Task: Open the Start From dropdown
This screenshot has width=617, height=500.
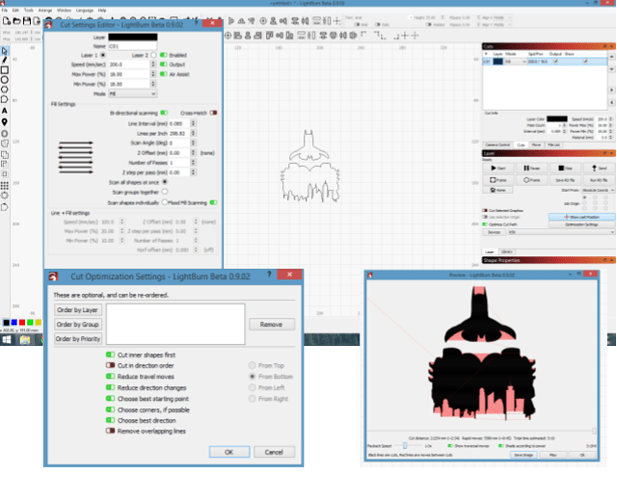Action: tap(598, 190)
